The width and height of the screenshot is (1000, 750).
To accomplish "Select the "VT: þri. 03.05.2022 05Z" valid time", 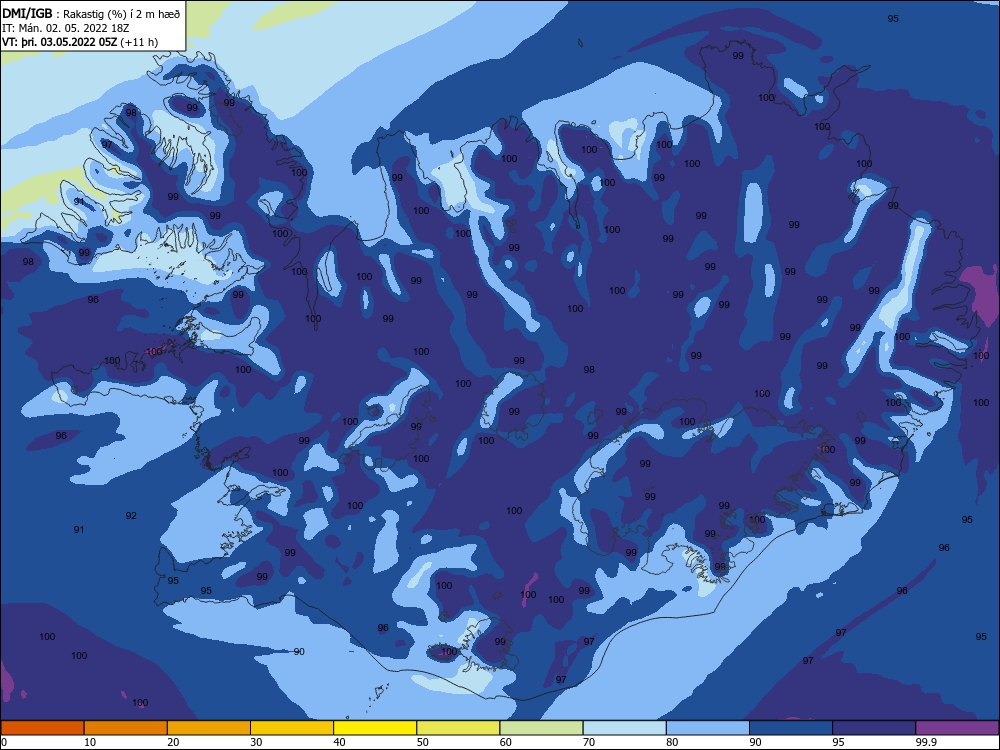I will coord(59,42).
